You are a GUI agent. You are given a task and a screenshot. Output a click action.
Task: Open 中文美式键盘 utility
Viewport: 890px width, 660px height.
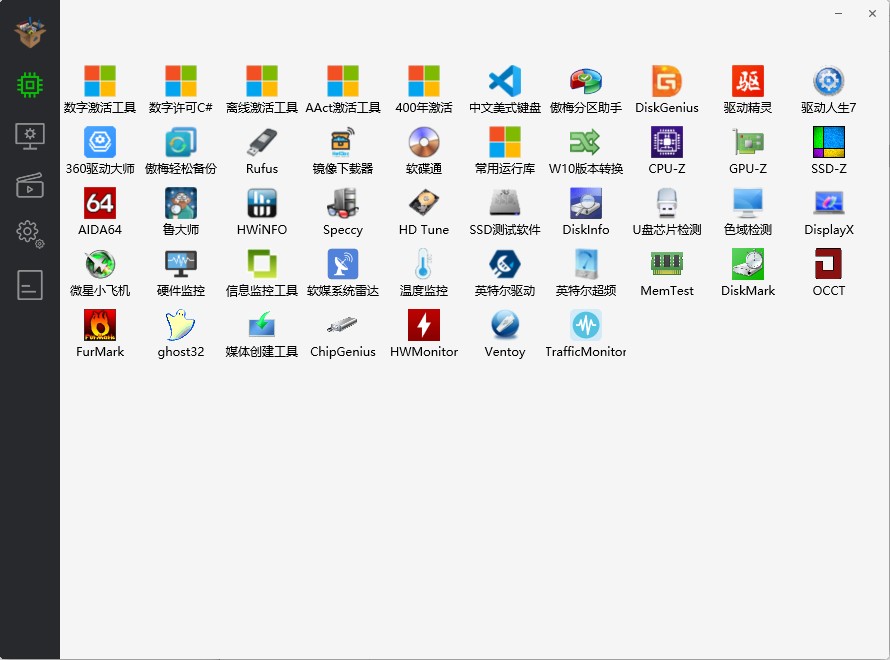[505, 90]
